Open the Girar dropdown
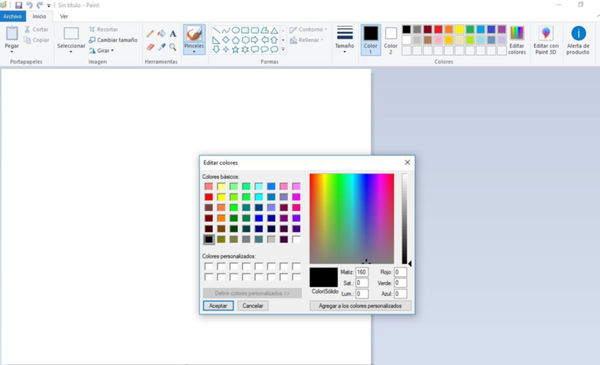This screenshot has width=600, height=365. 102,51
